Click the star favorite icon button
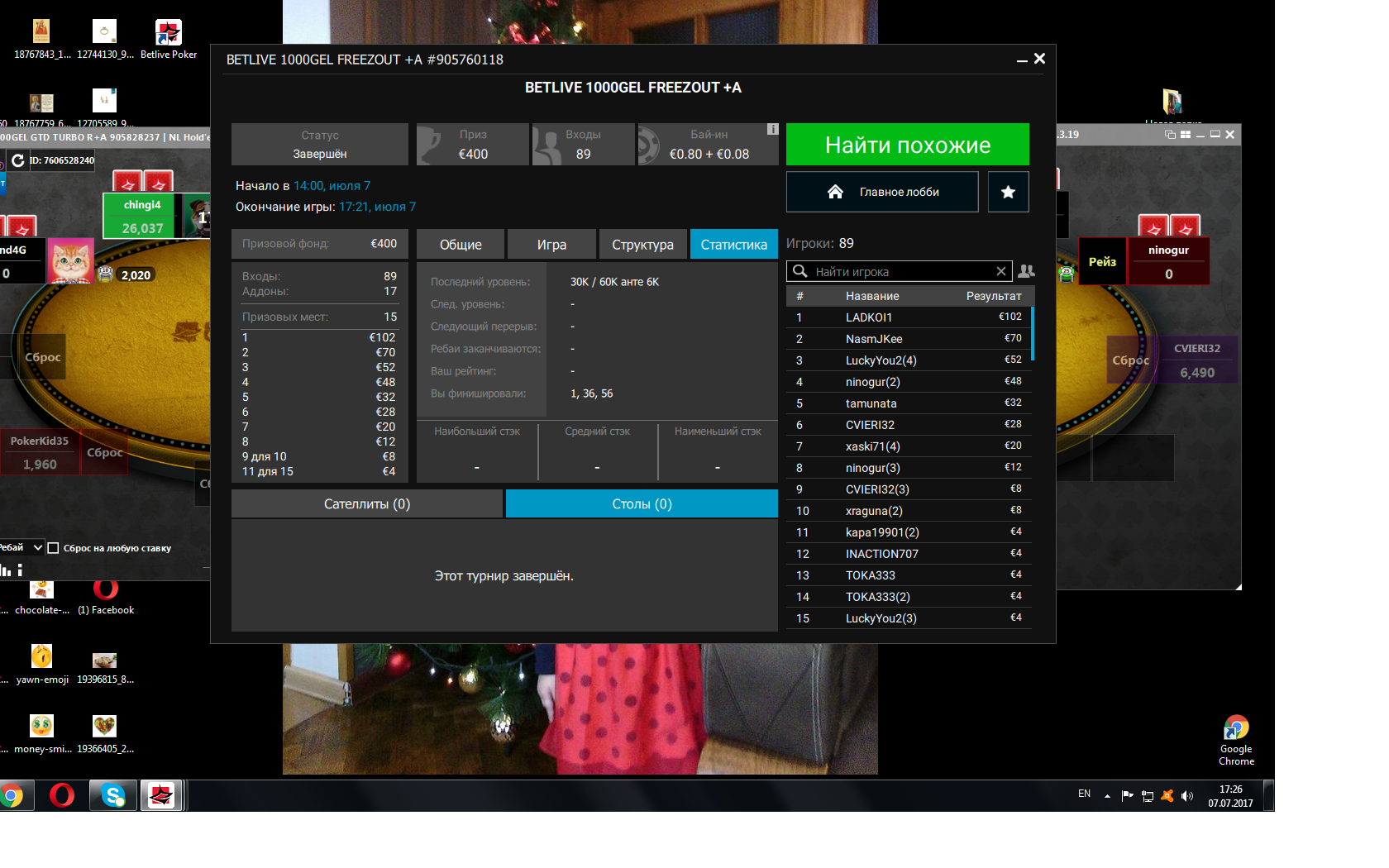This screenshot has width=1389, height=868. 1008,192
